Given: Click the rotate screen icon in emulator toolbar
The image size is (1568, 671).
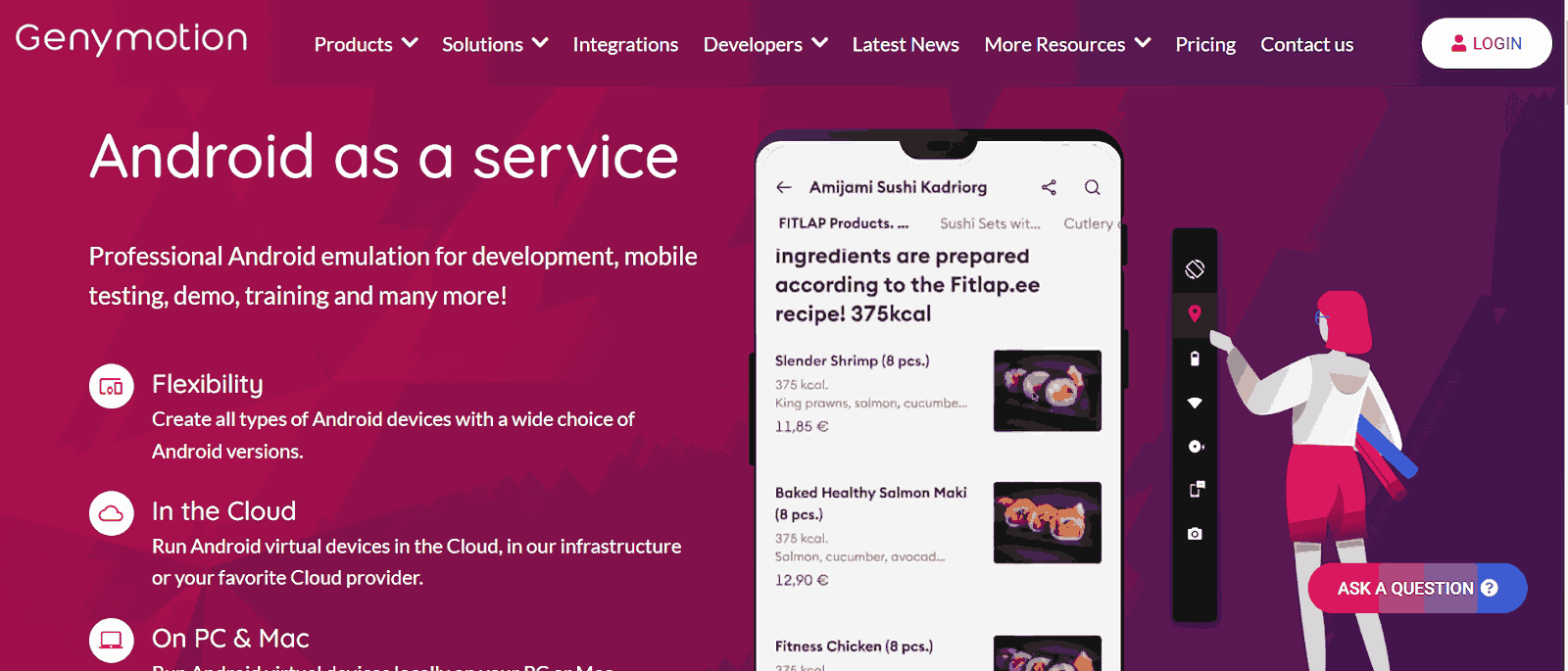Looking at the screenshot, I should click(x=1195, y=269).
